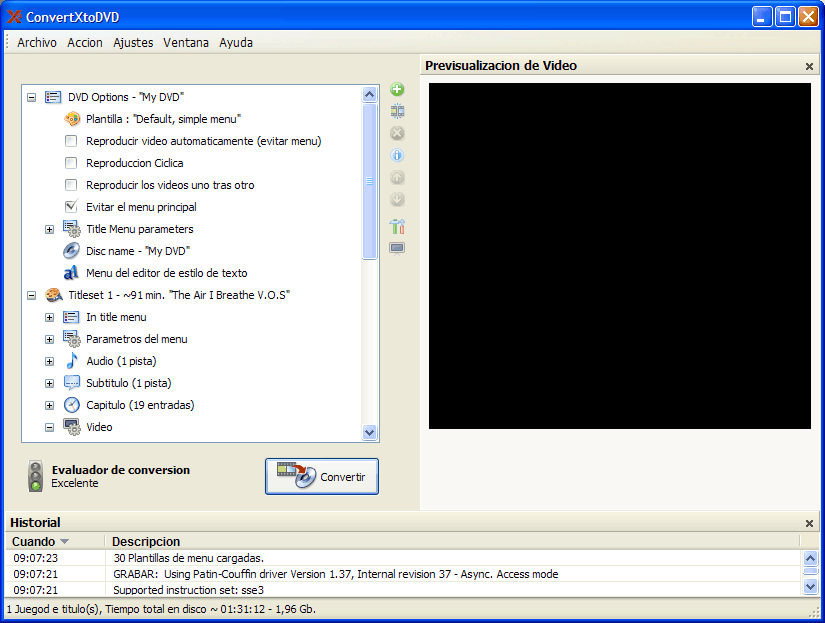Click the In title menu icon
This screenshot has width=825, height=623.
(71, 317)
